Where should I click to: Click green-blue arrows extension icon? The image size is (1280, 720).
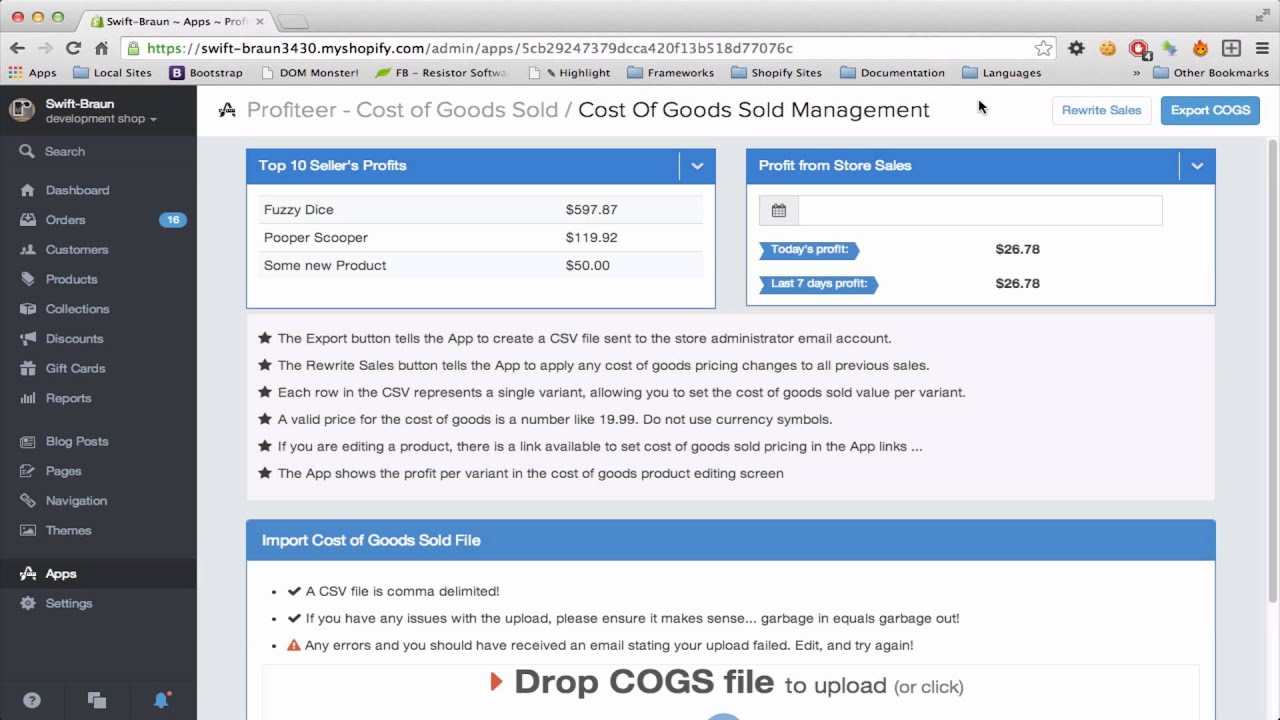(x=1169, y=48)
